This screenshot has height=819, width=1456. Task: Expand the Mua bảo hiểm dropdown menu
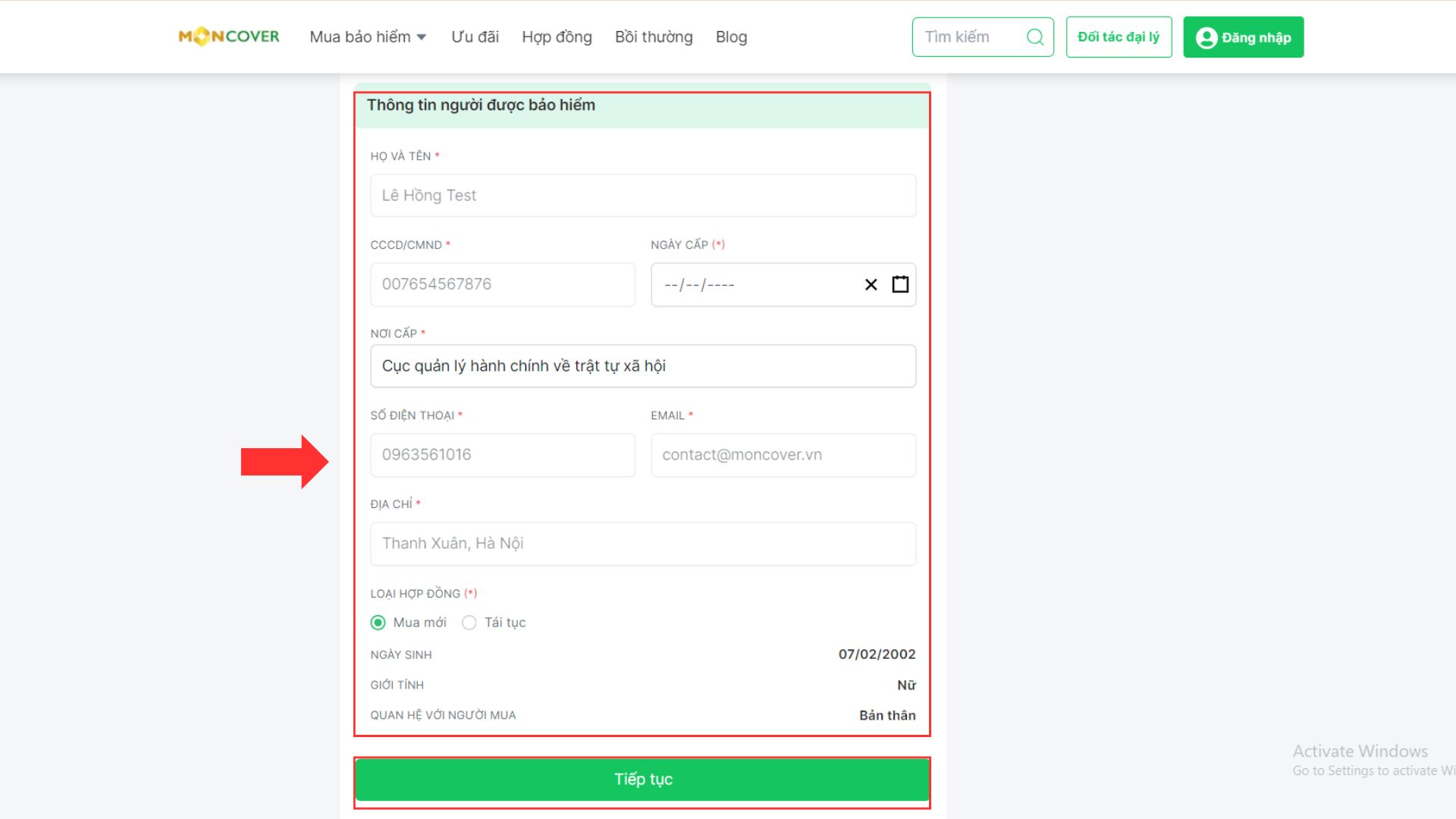(368, 37)
